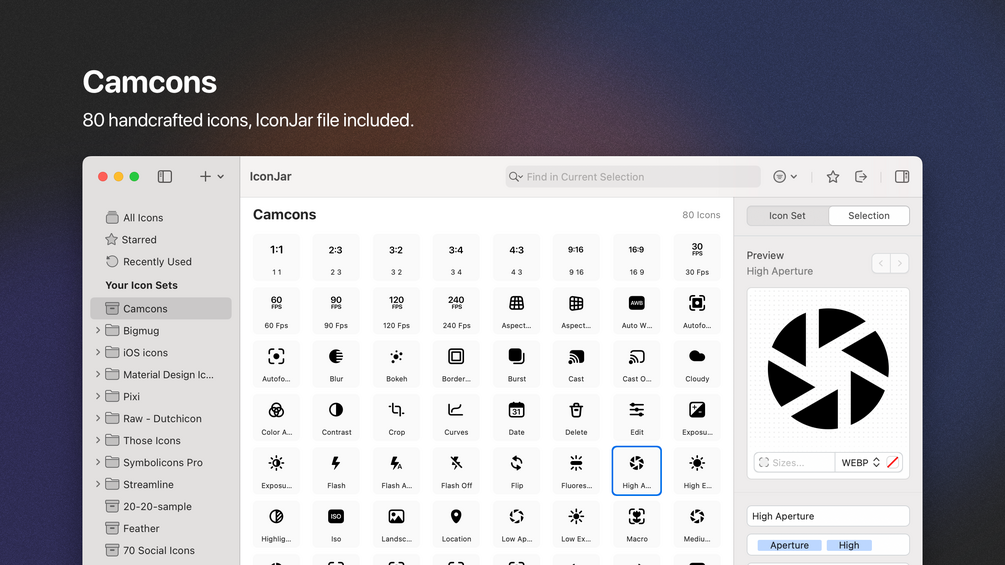
Task: Select the Contrast icon
Action: point(336,418)
